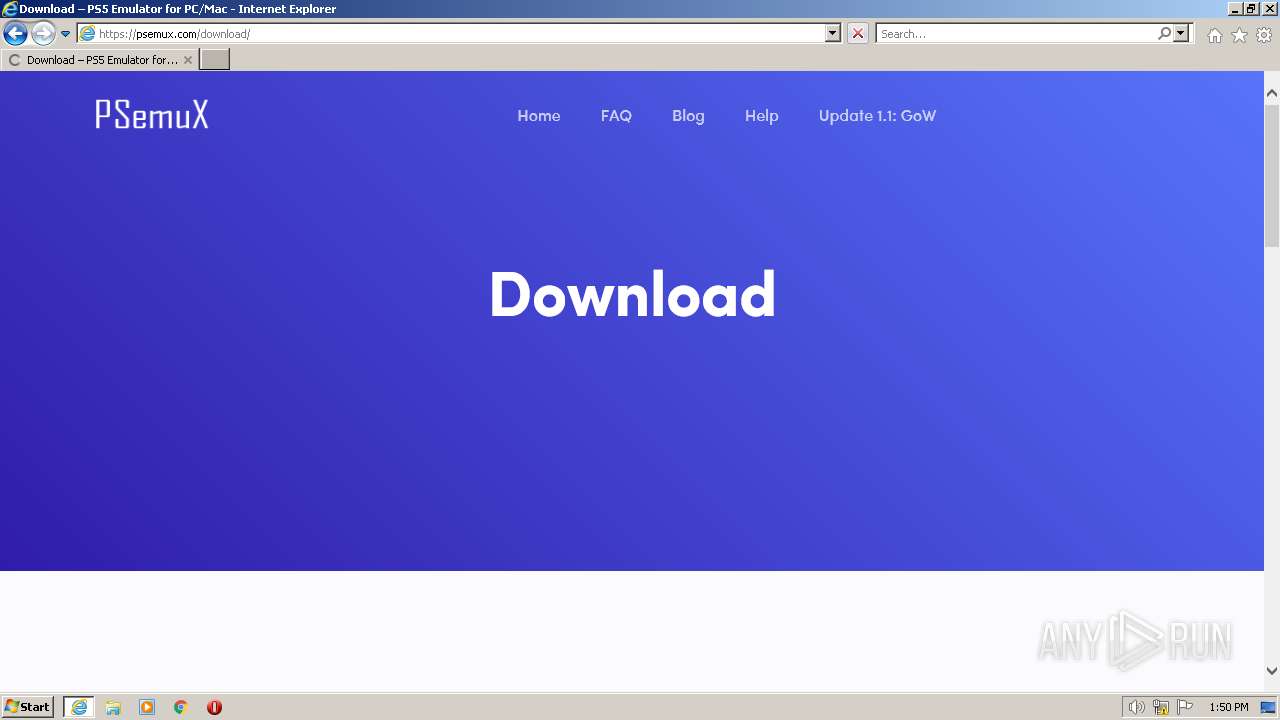The width and height of the screenshot is (1280, 720).
Task: Close the Download – PS5 Emulator tab
Action: pyautogui.click(x=187, y=60)
